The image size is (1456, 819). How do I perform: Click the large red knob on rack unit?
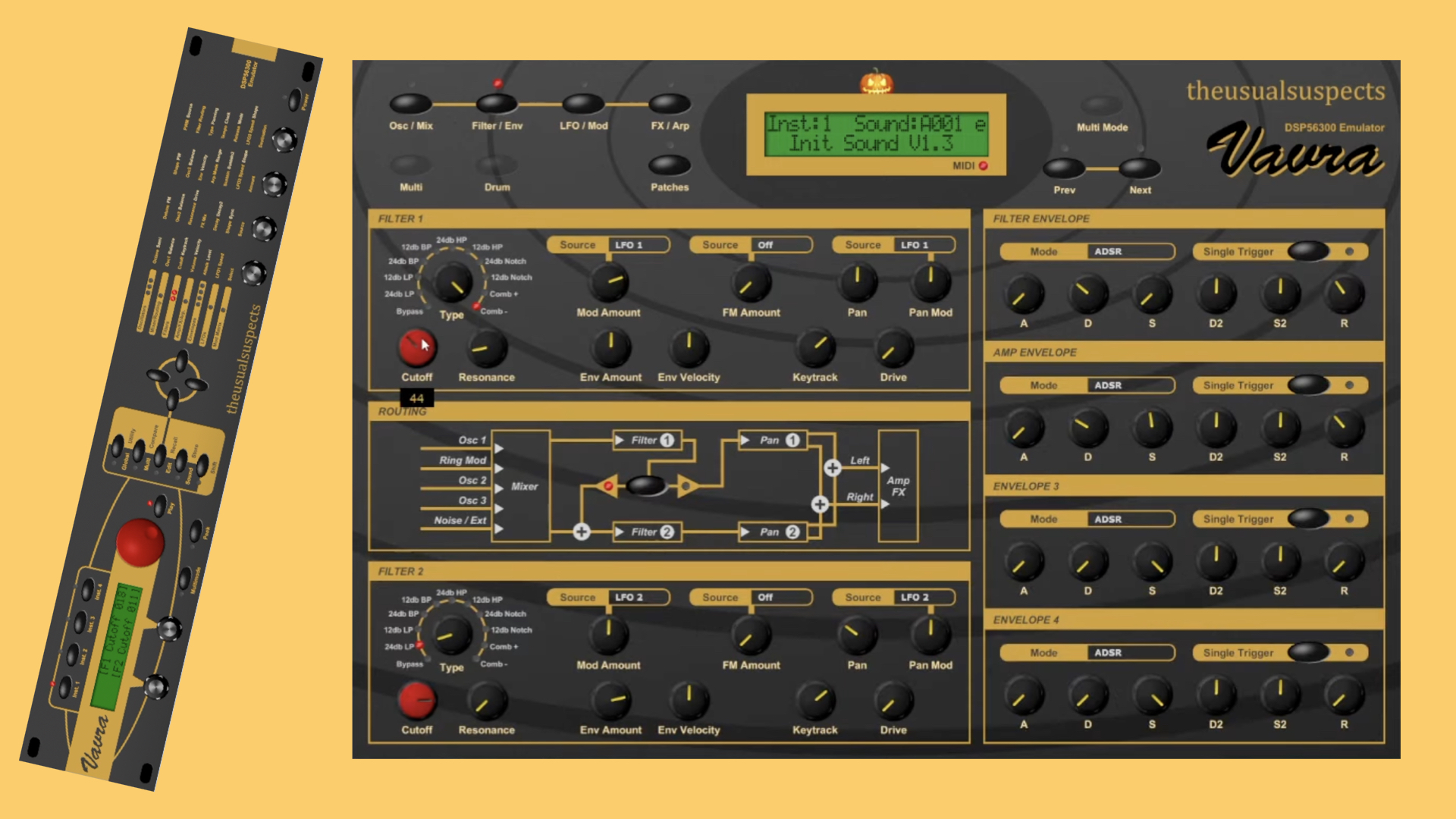tap(140, 543)
